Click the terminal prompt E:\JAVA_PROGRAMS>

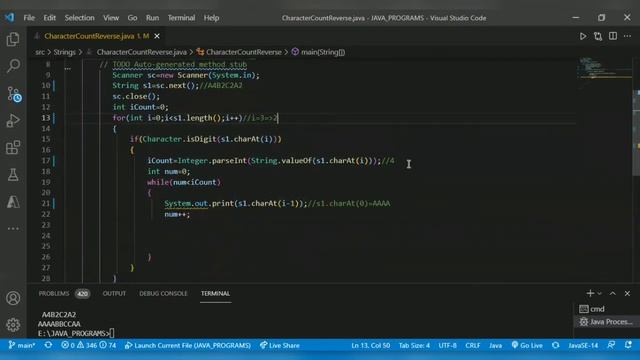pos(74,333)
